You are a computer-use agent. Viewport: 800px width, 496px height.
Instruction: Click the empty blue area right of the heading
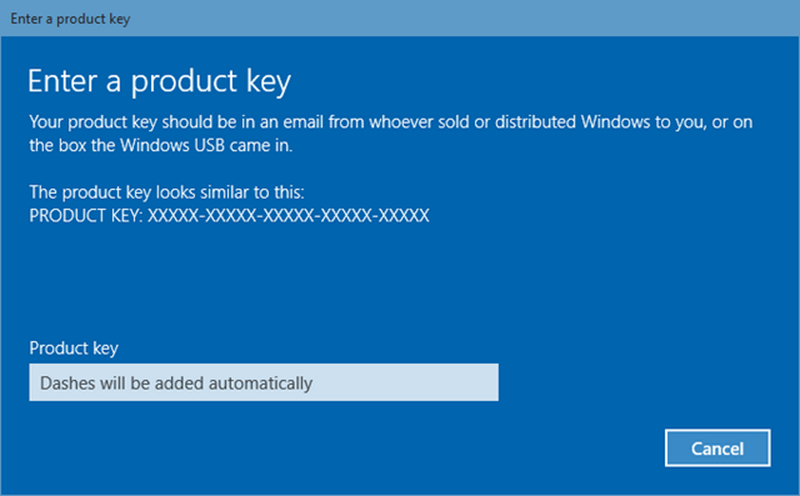tap(550, 81)
